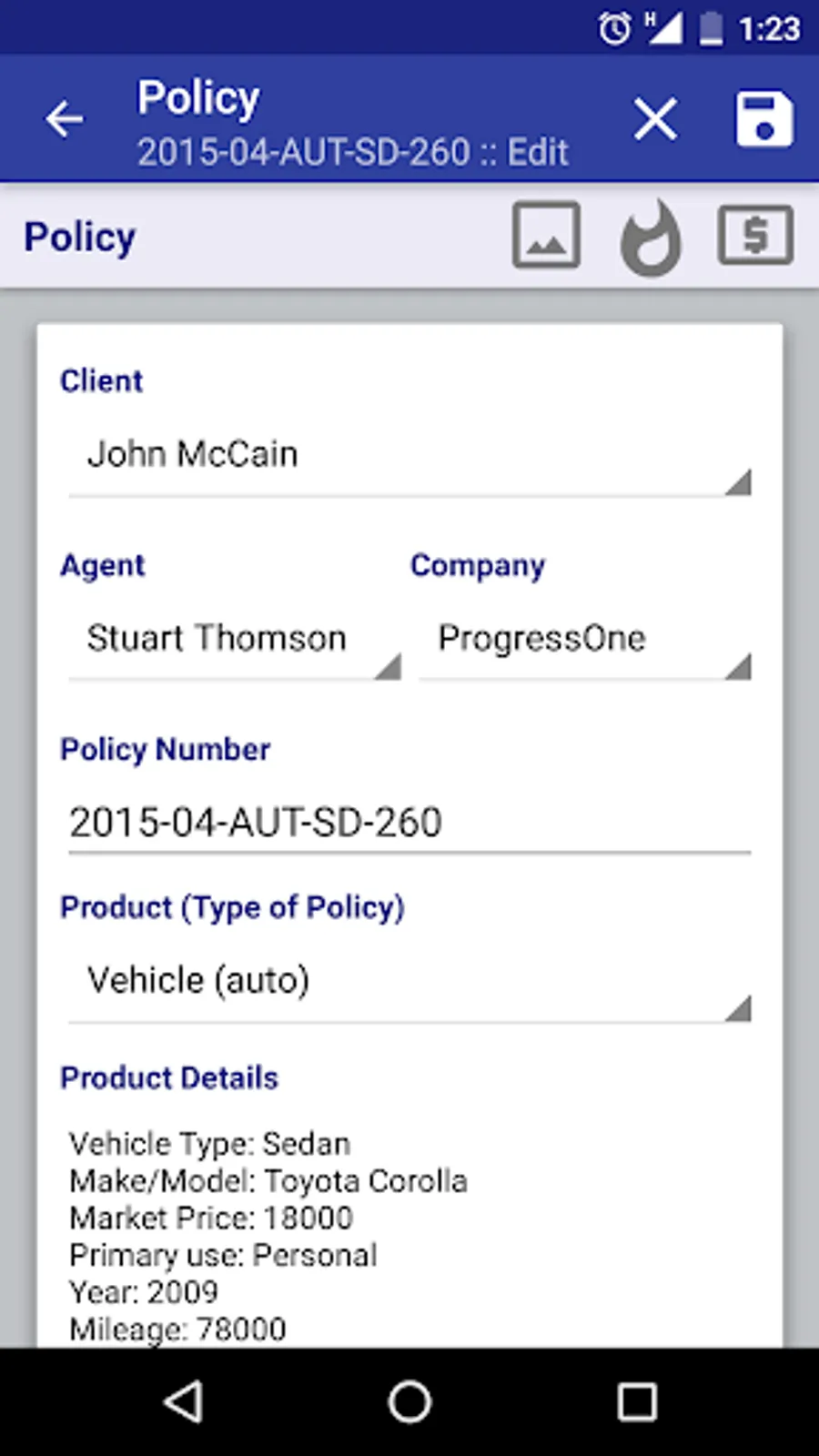Open the Company dropdown ProgressOne
Screen dimensions: 819x1456
(x=584, y=639)
